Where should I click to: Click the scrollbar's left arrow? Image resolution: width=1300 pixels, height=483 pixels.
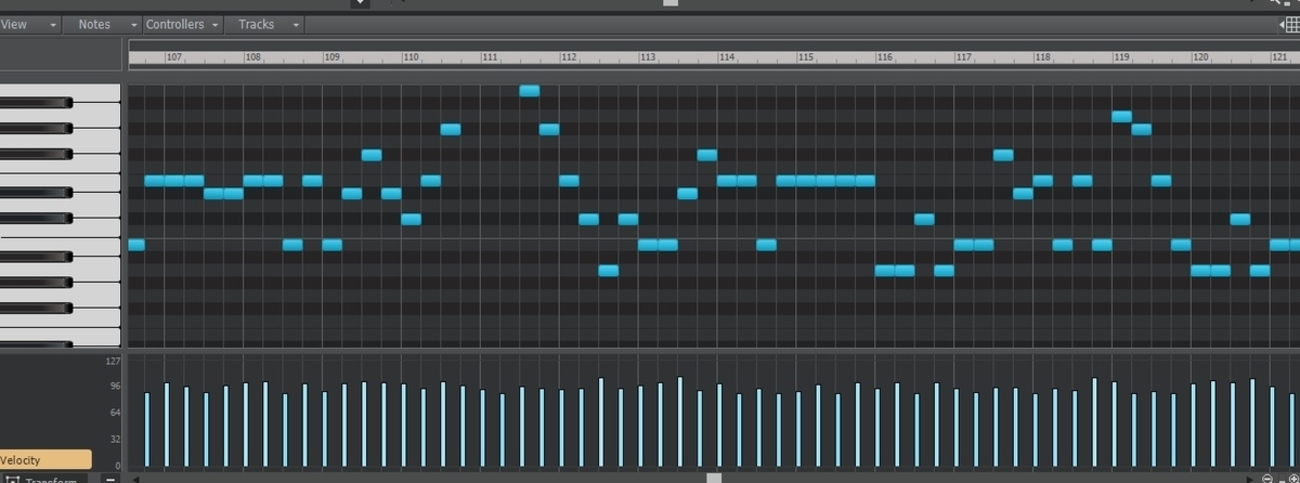136,479
